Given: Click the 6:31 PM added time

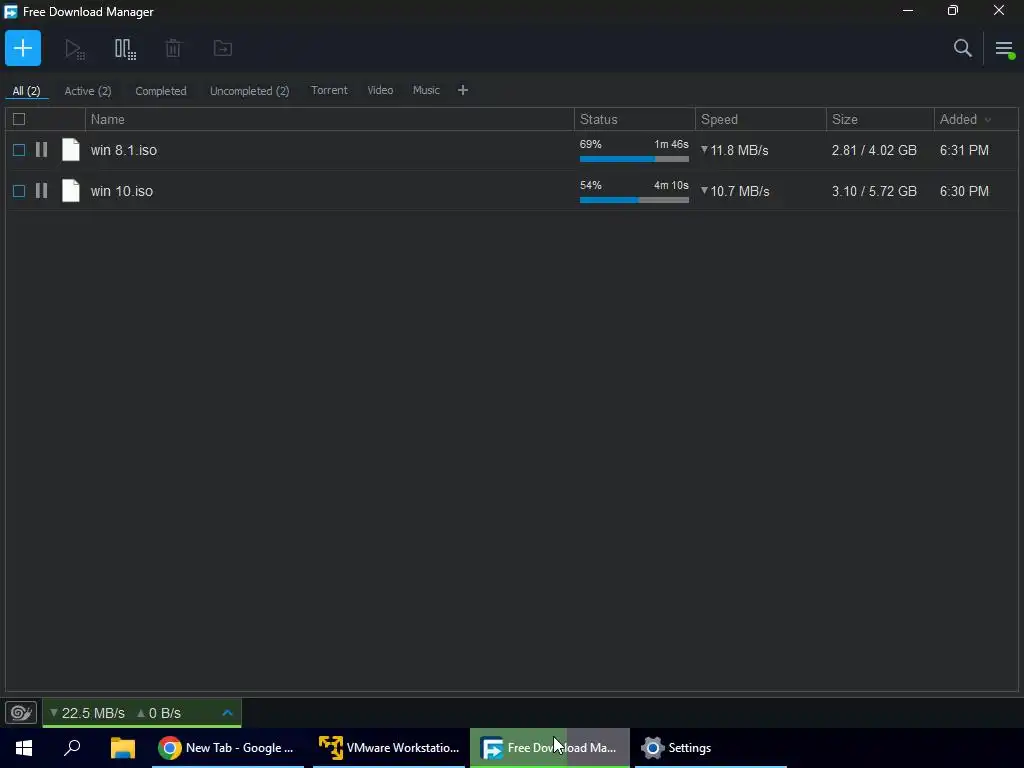Looking at the screenshot, I should 964,150.
